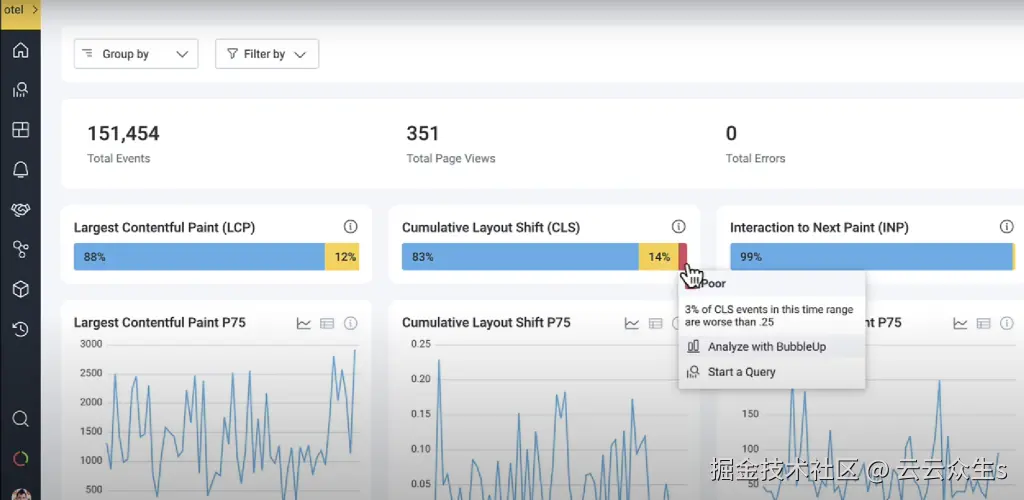Switch Cumulative Layout Shift P75 to graph view
This screenshot has height=500, width=1024.
click(632, 323)
